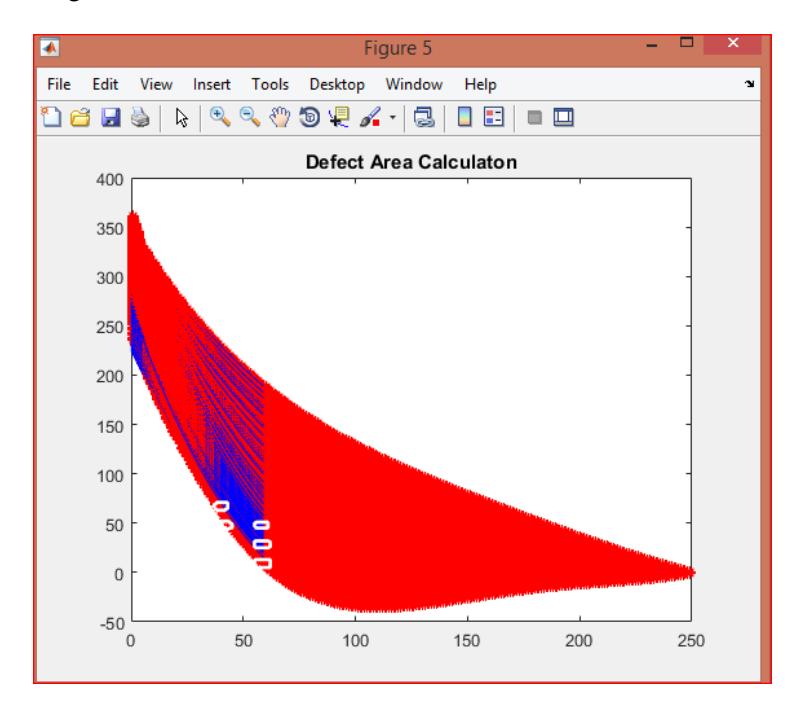Activate the Zoom Out tool

(250, 118)
